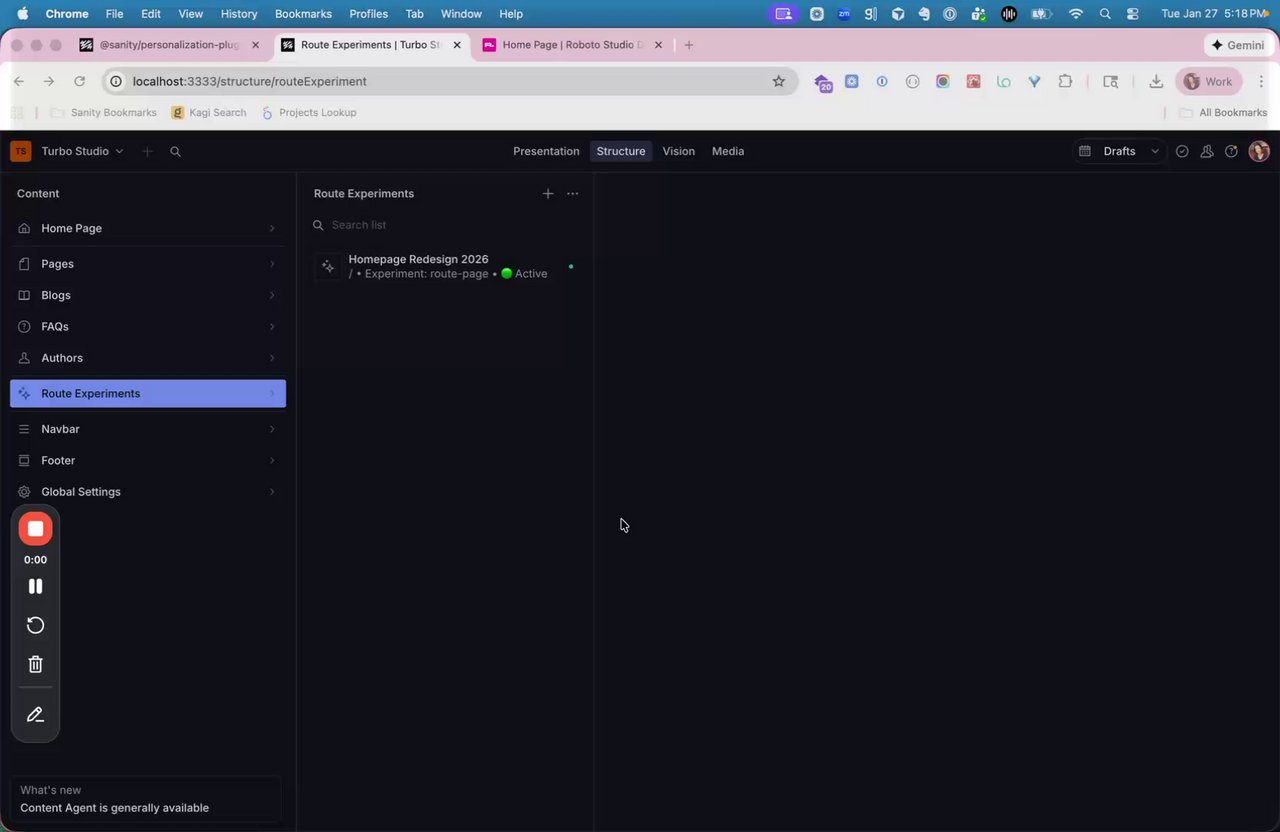Open Blogs in Content list
The width and height of the screenshot is (1280, 832).
coord(148,295)
